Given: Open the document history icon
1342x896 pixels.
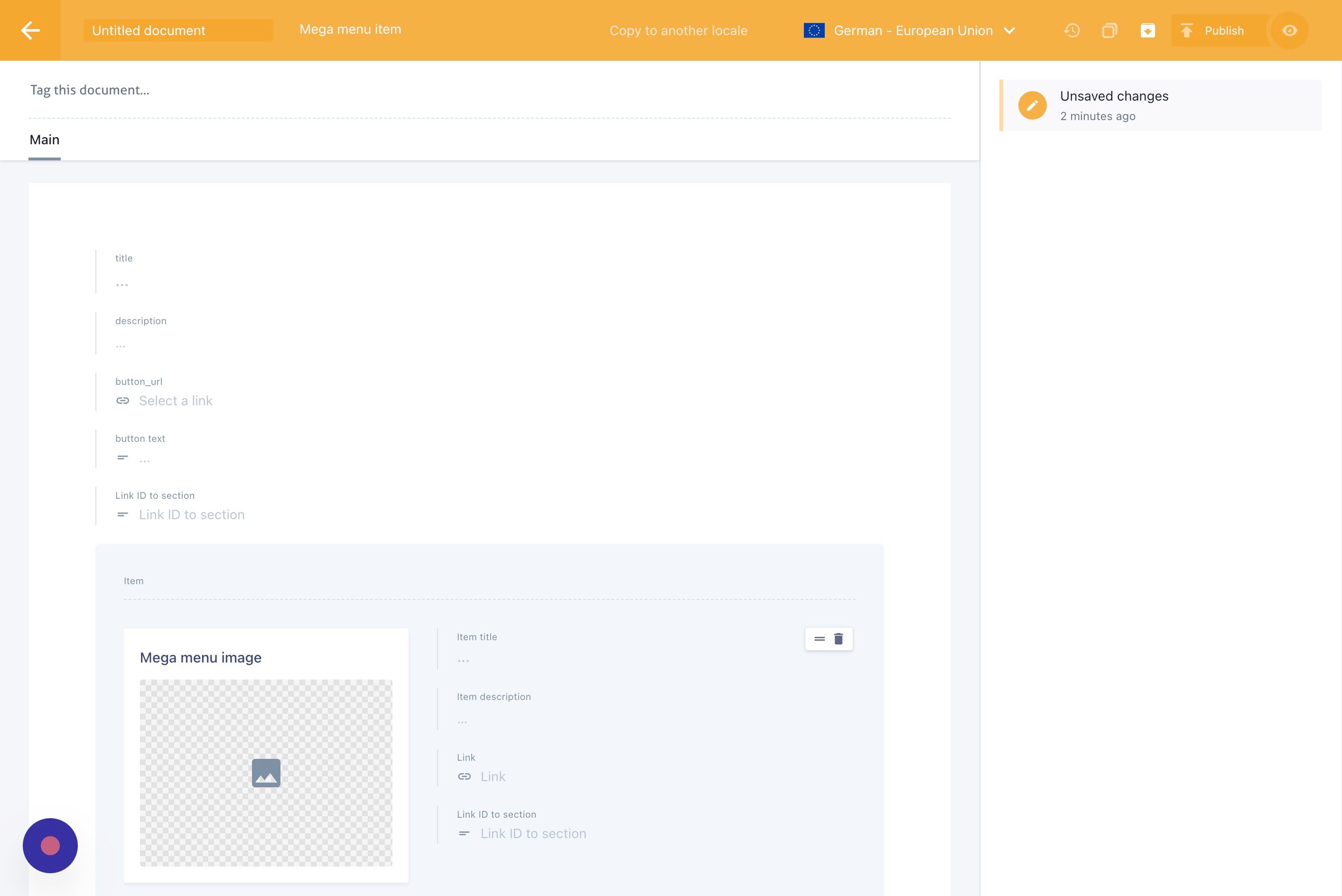Looking at the screenshot, I should pyautogui.click(x=1072, y=30).
